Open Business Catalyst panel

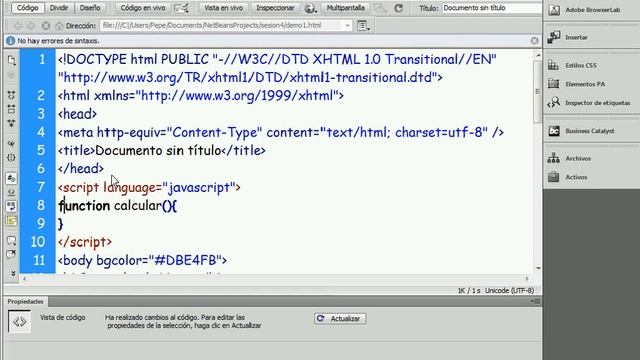(590, 131)
